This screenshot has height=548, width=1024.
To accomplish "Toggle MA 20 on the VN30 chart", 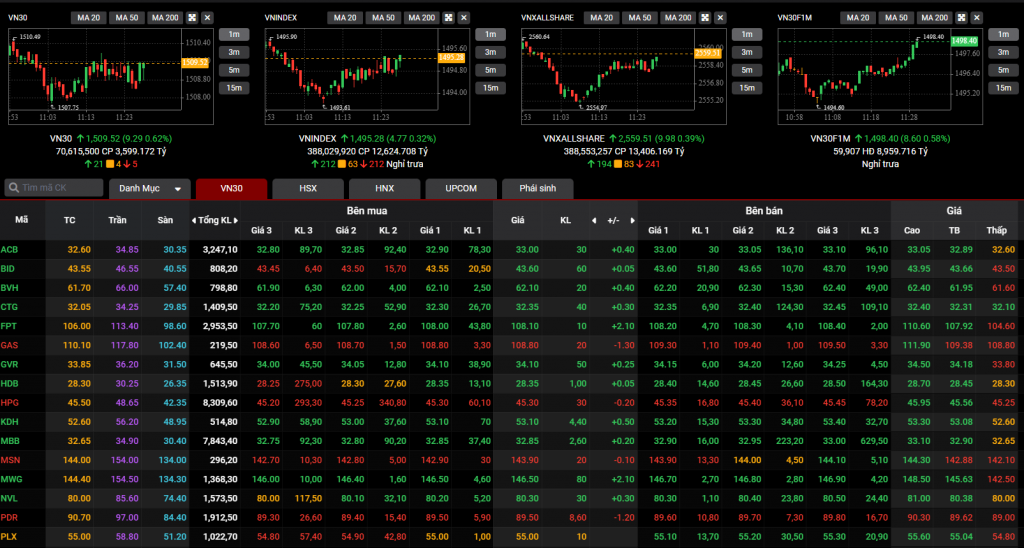I will coord(88,18).
